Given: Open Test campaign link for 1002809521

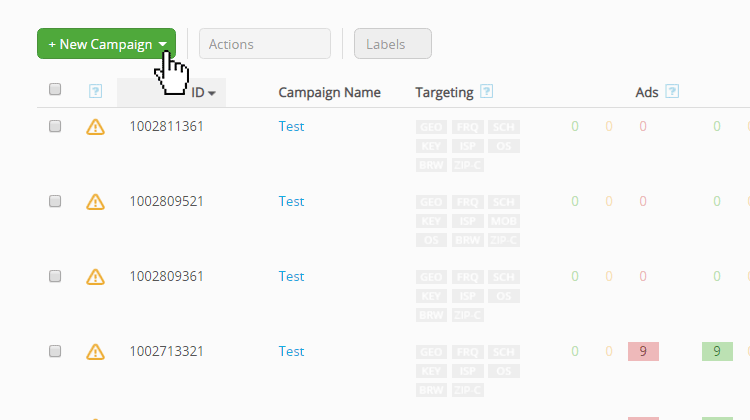Looking at the screenshot, I should tap(291, 201).
